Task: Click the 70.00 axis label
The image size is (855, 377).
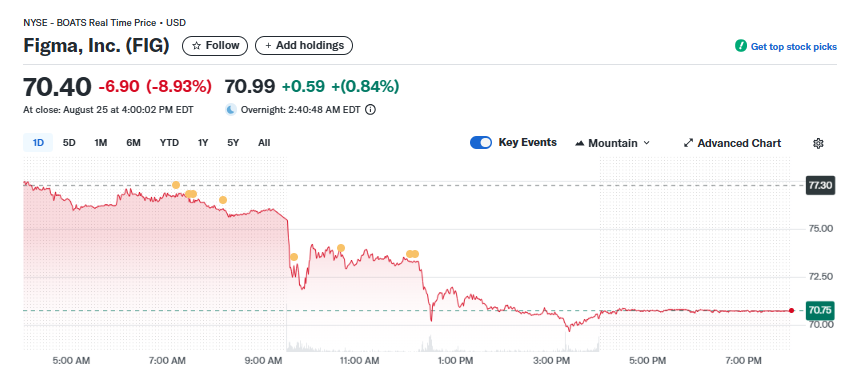Action: coord(820,325)
